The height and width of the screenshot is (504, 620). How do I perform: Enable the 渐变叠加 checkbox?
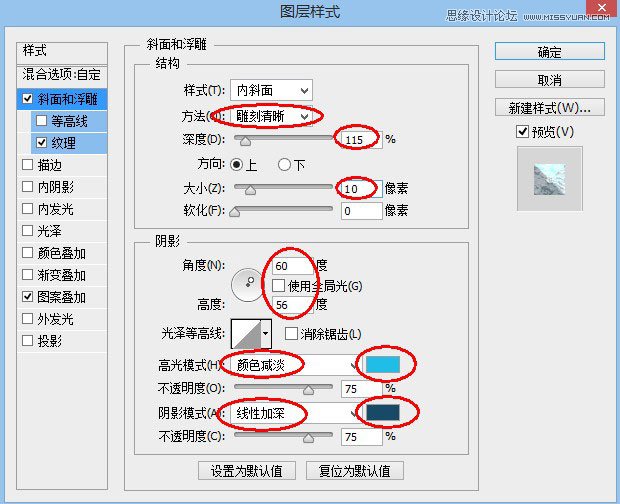pyautogui.click(x=27, y=274)
